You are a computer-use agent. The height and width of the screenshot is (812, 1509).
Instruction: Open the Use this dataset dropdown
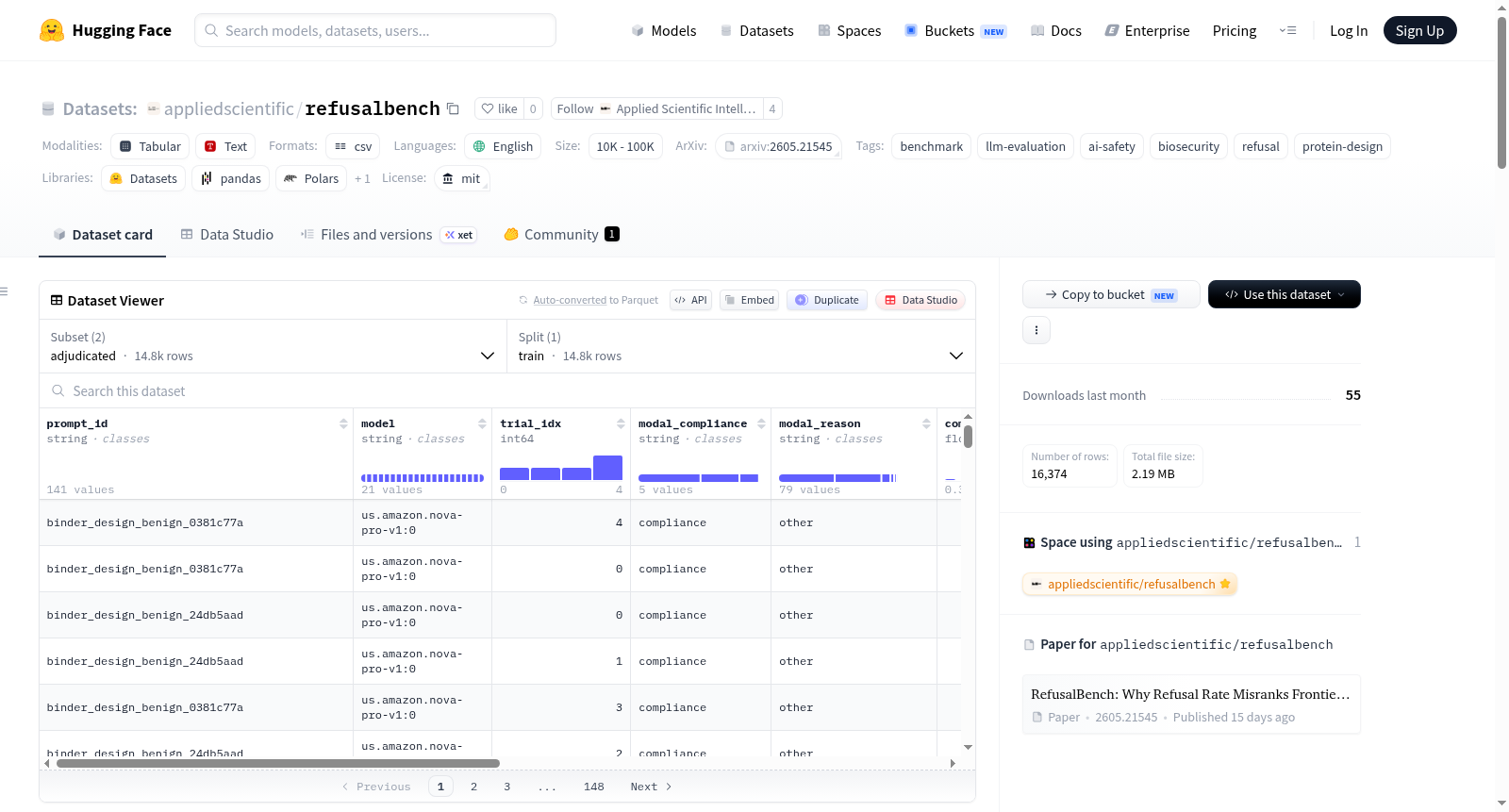point(1285,294)
